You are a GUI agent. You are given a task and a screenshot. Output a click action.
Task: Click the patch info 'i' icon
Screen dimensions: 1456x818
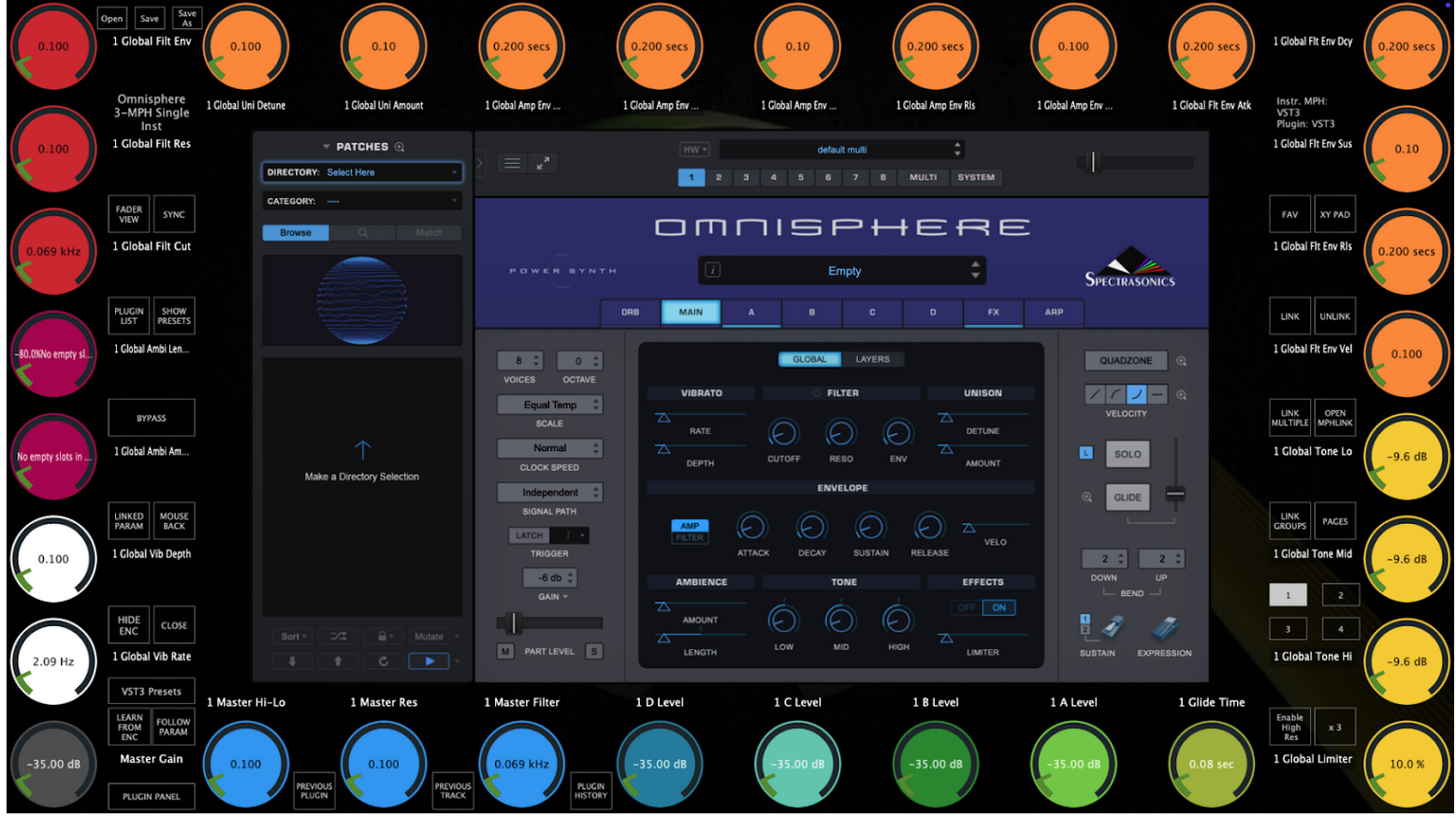tap(713, 270)
